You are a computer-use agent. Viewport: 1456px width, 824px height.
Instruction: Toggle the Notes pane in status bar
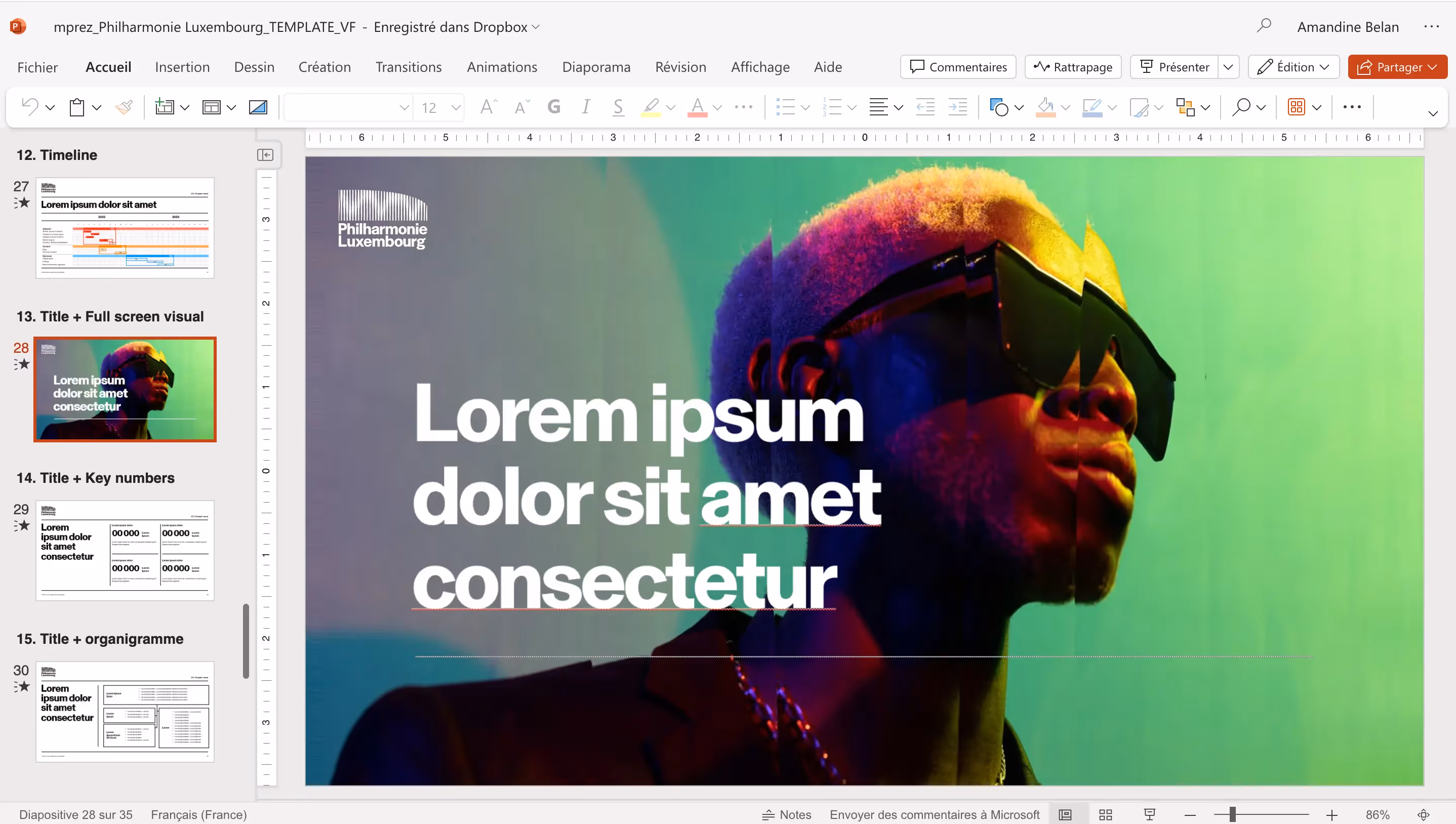point(787,814)
